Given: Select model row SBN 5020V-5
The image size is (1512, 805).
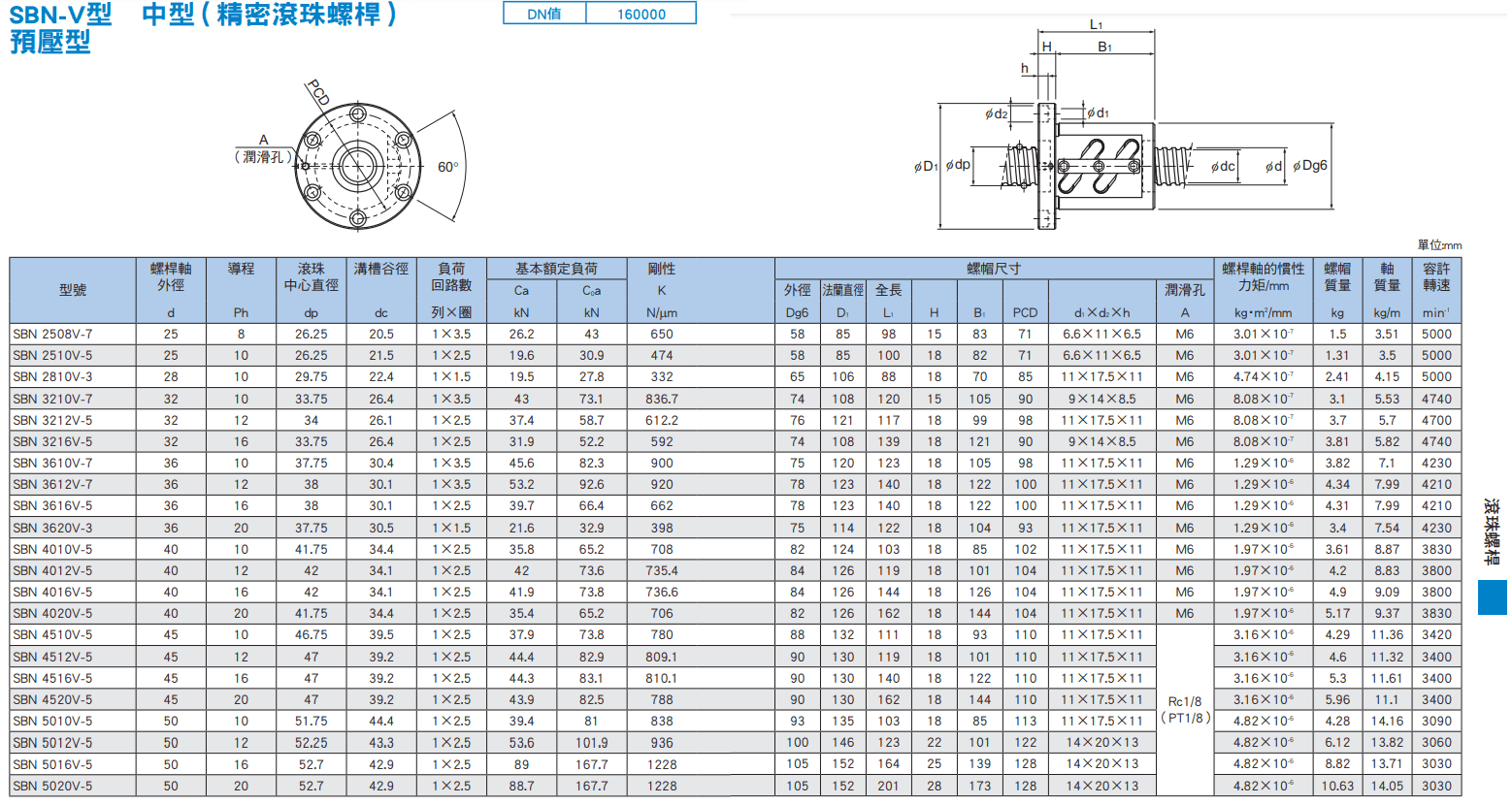Looking at the screenshot, I should [x=736, y=786].
